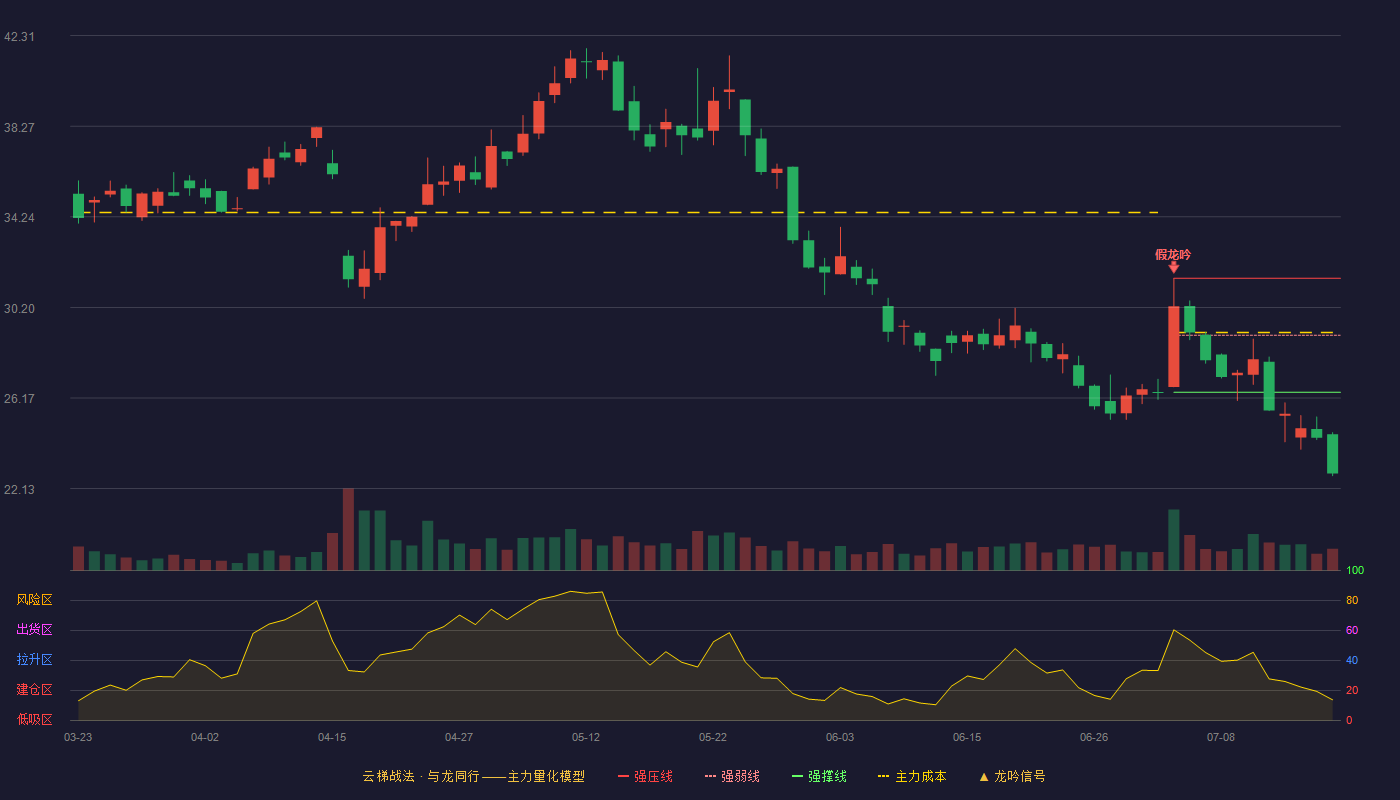Screen dimensions: 1400x800
Task: Click the red down-arrow under 假龙吟
Action: pyautogui.click(x=1173, y=268)
